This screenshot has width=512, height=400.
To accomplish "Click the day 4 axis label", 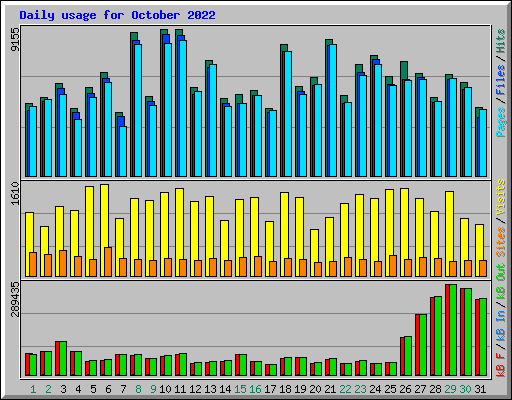I will [x=78, y=389].
